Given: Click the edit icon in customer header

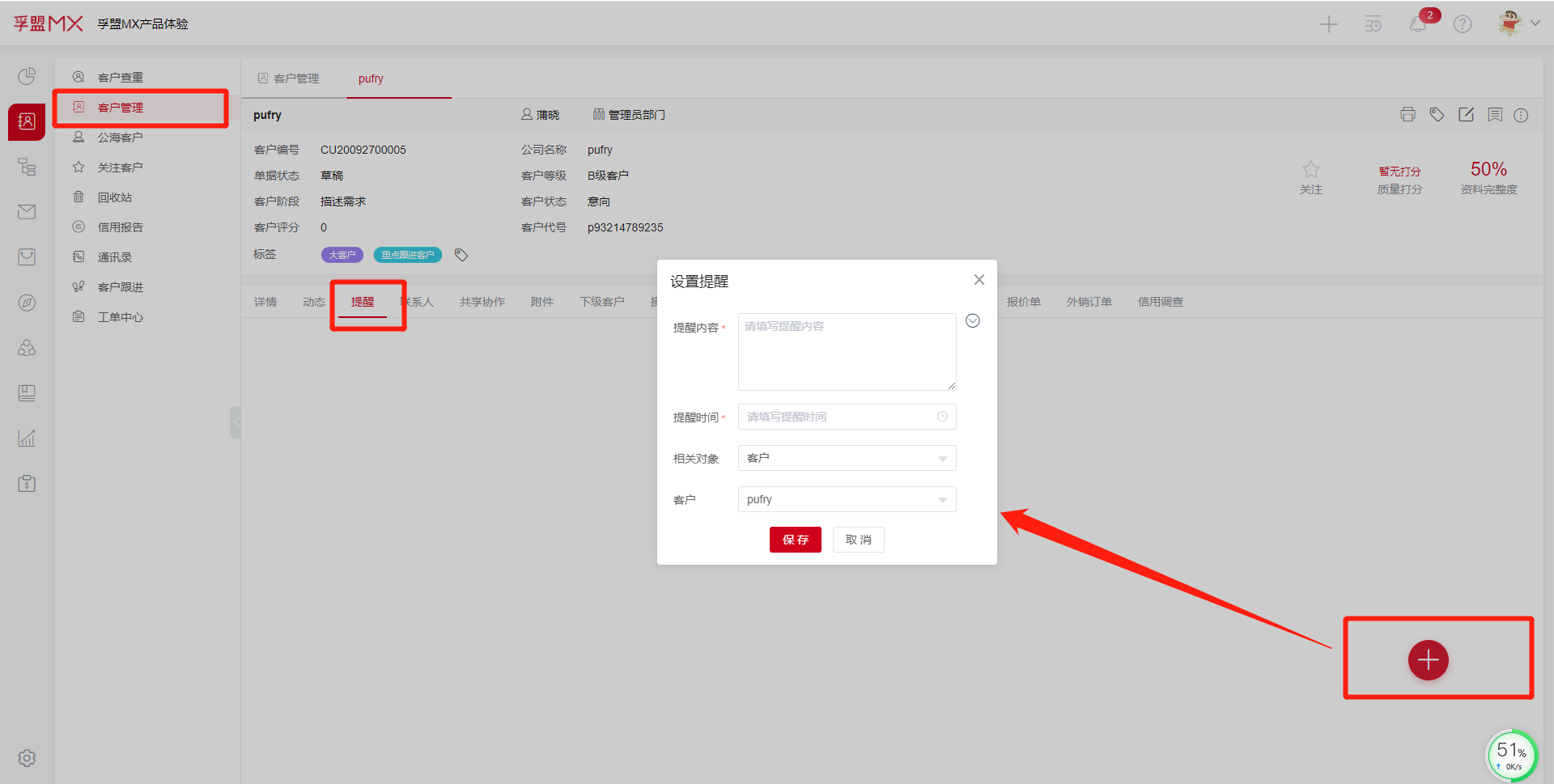Looking at the screenshot, I should pos(1466,115).
